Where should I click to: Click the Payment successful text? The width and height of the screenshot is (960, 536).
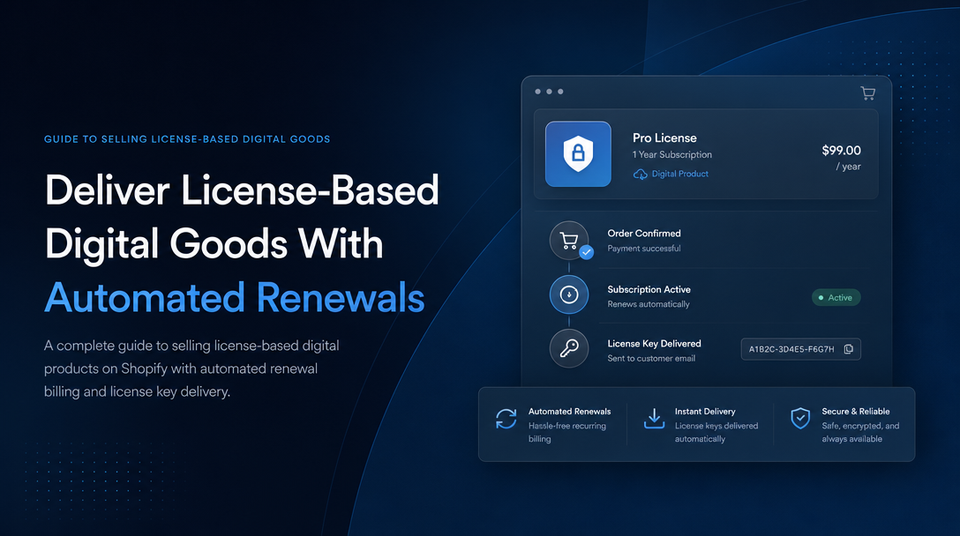point(643,248)
